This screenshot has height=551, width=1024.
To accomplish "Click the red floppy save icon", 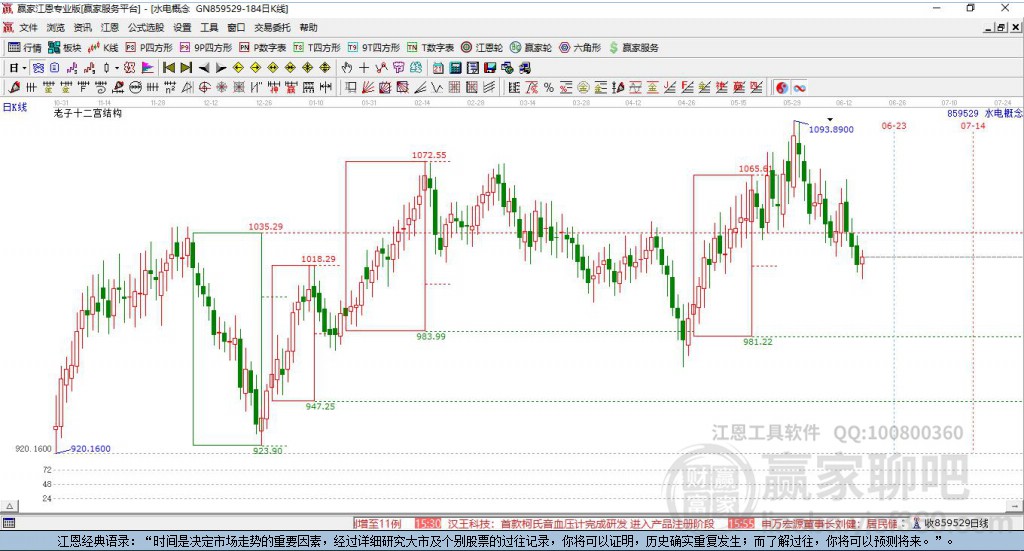I will point(490,68).
